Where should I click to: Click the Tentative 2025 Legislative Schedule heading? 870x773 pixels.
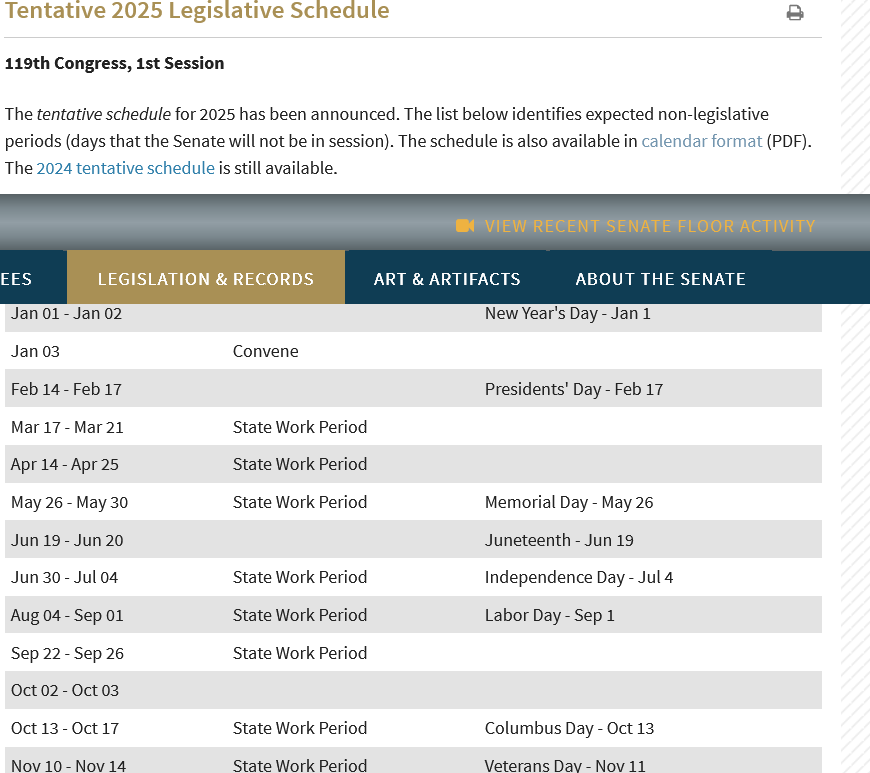[196, 14]
